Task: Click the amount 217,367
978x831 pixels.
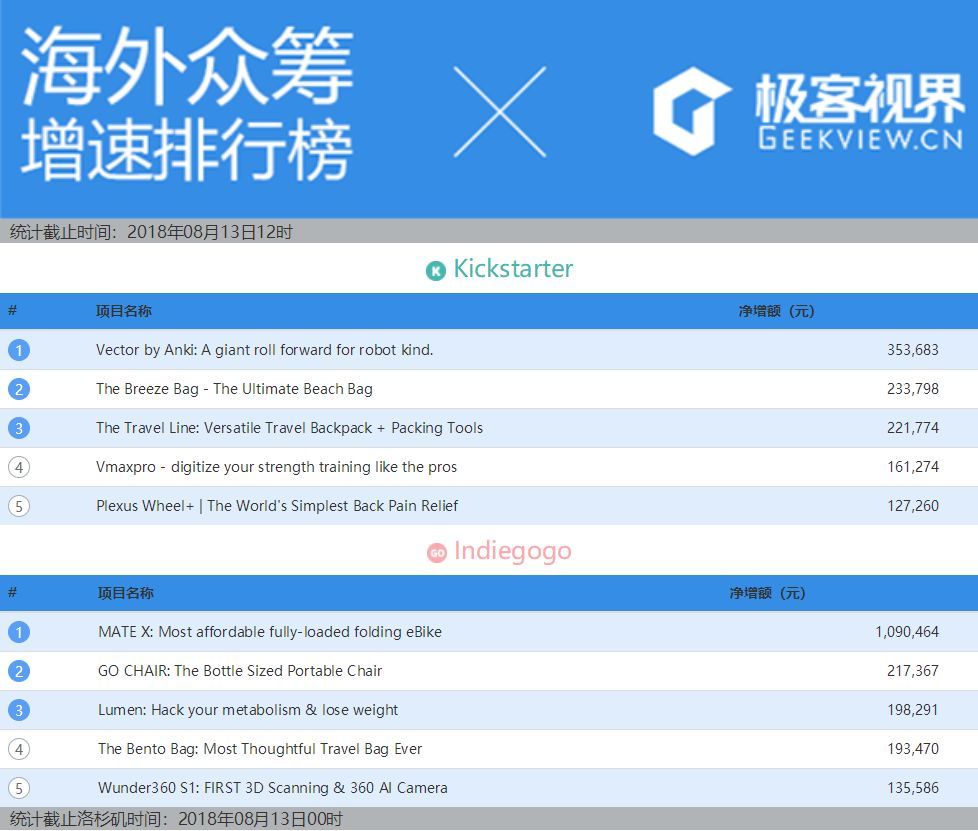Action: coord(913,671)
